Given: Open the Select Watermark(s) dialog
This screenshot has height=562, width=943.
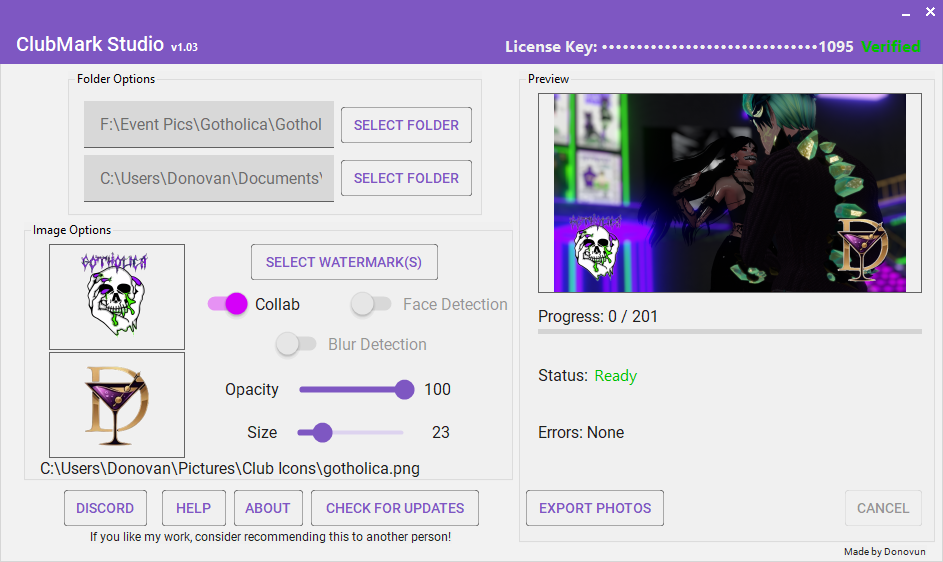Looking at the screenshot, I should (344, 262).
